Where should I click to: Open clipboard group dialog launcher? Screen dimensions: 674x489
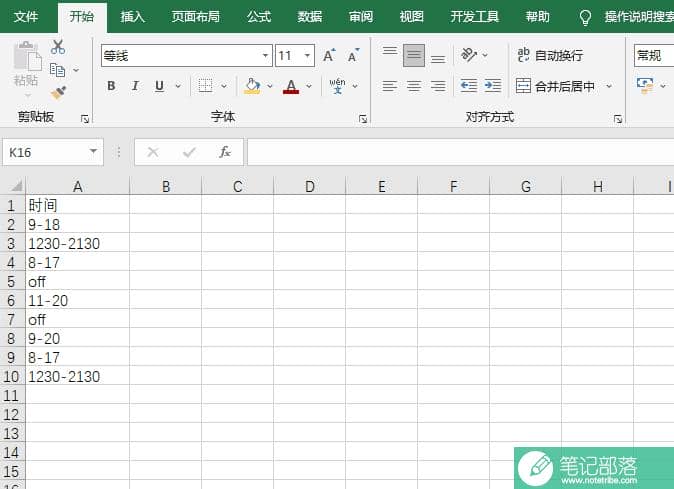[x=85, y=119]
